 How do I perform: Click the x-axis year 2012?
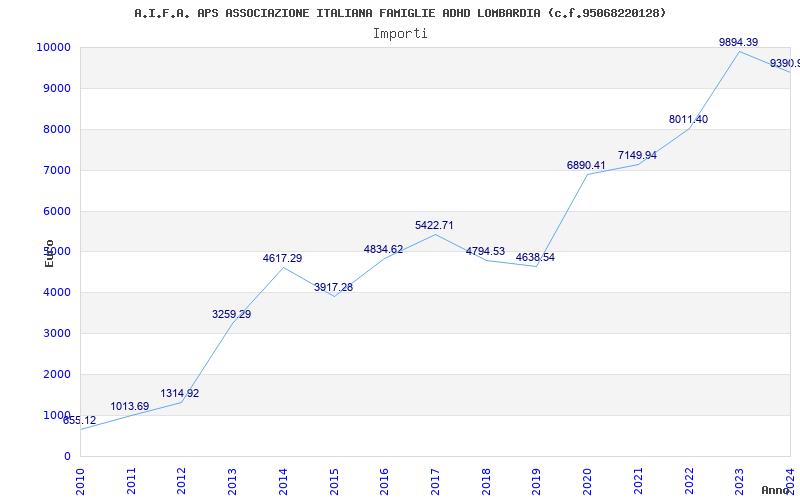(182, 481)
